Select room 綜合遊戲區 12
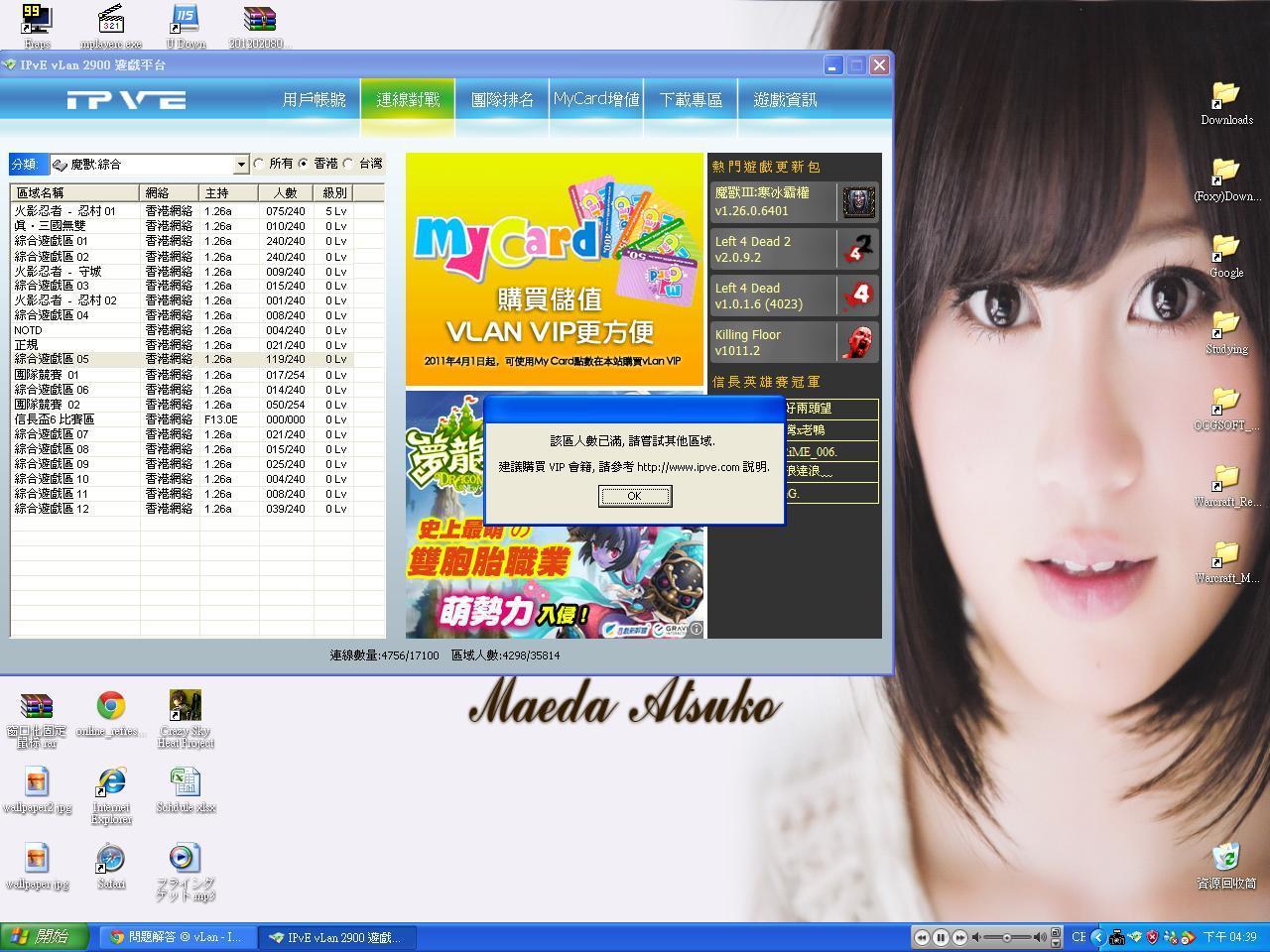The width and height of the screenshot is (1270, 952). (x=183, y=509)
